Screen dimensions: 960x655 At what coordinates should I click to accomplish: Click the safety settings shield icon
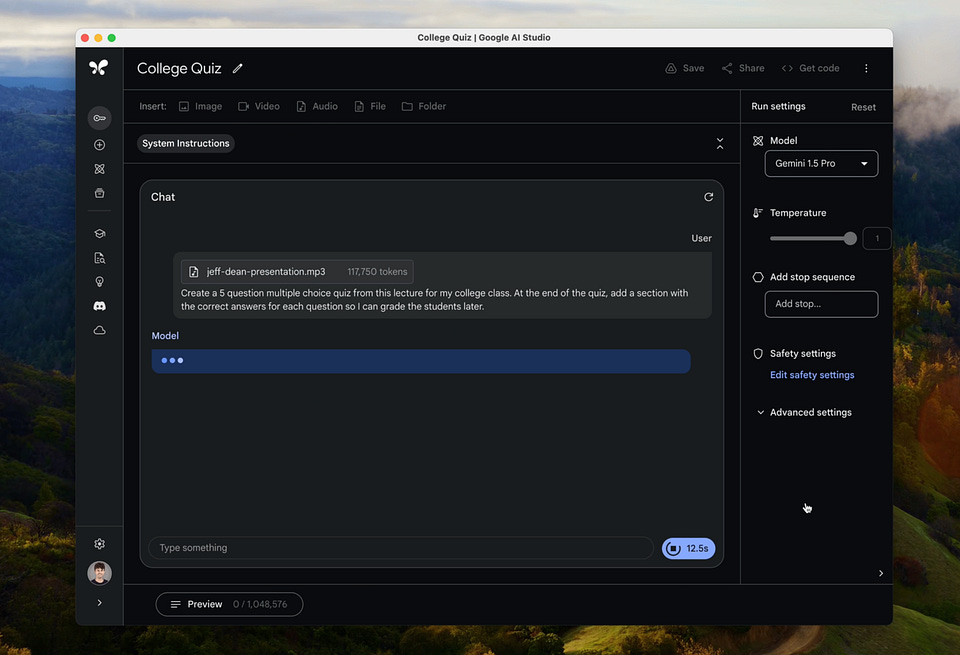758,354
